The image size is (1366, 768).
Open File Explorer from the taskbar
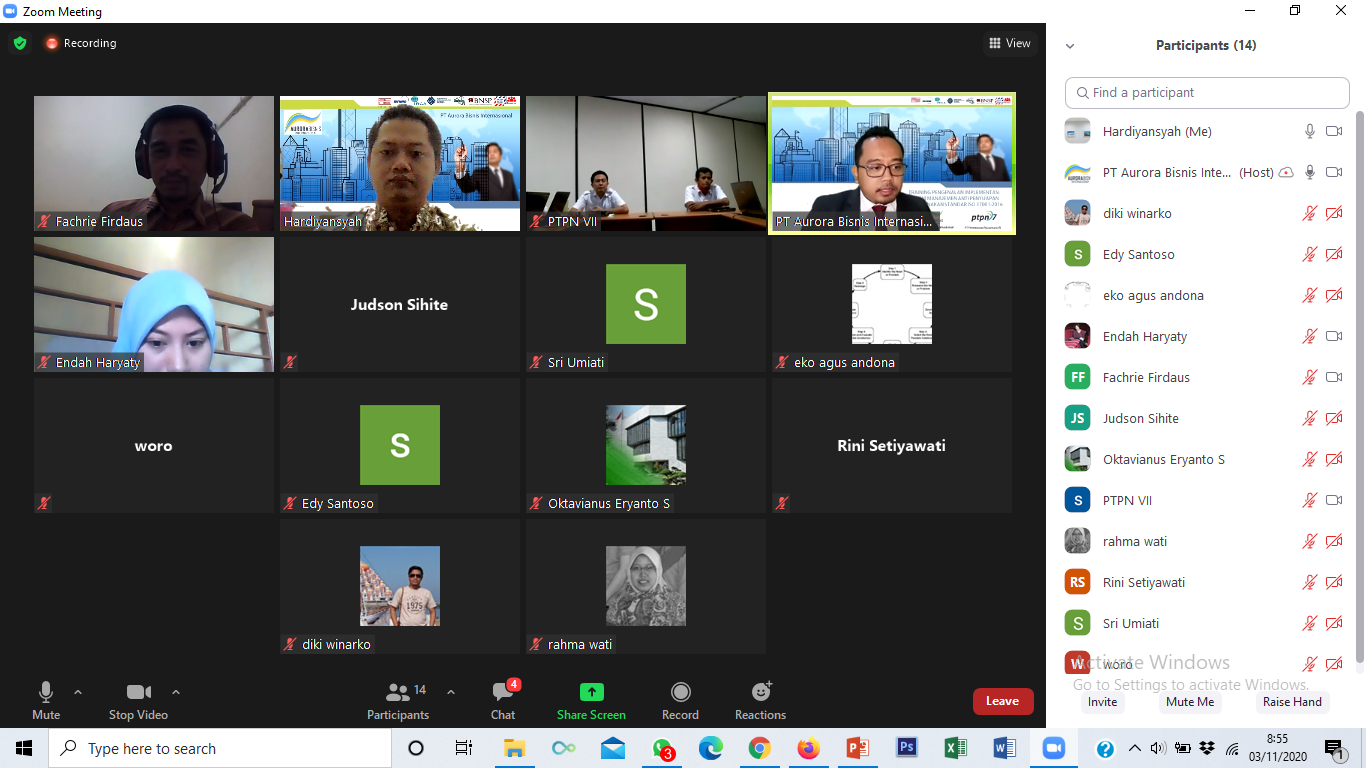tap(515, 748)
